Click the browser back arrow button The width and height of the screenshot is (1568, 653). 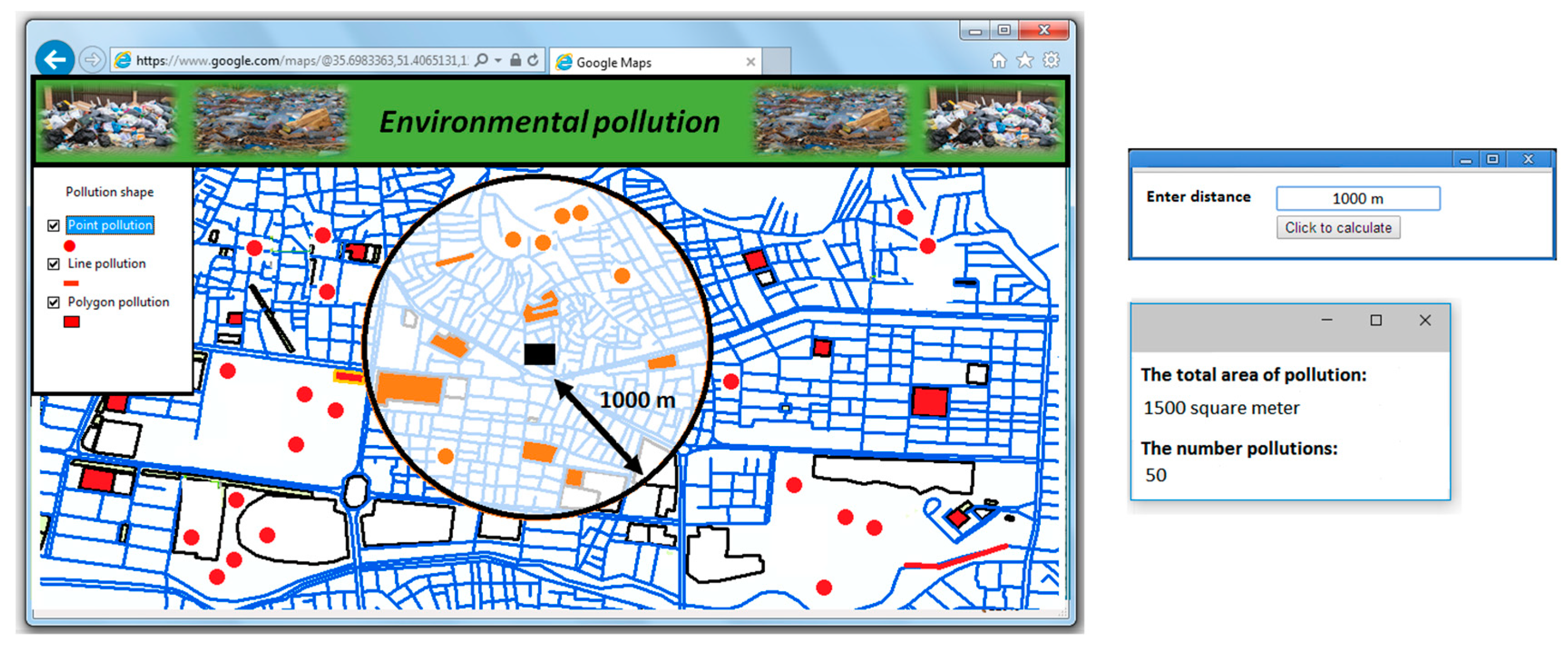[55, 60]
